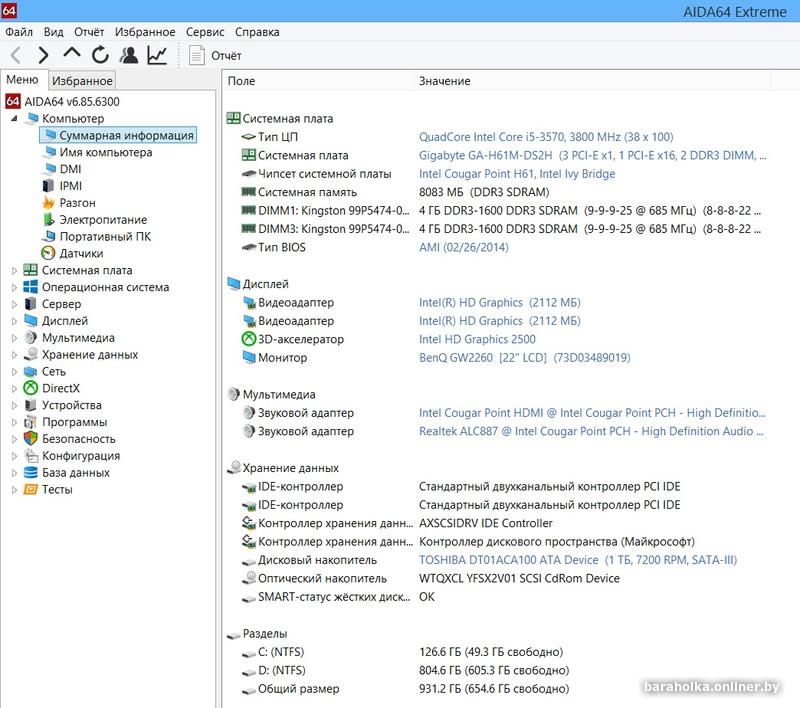800x708 pixels.
Task: Open the Intel HD Graphics 2500 link
Action: click(477, 339)
